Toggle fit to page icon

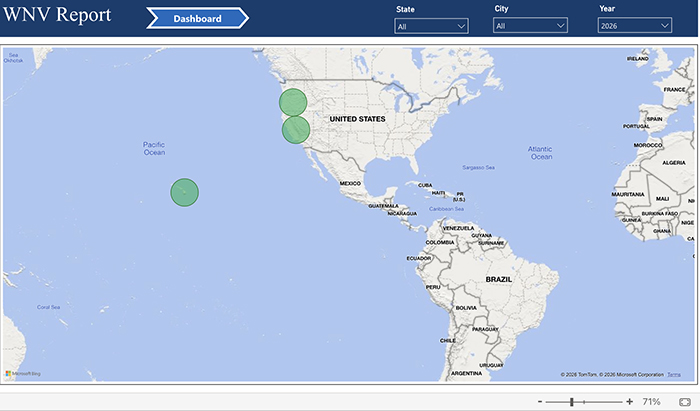click(x=685, y=401)
